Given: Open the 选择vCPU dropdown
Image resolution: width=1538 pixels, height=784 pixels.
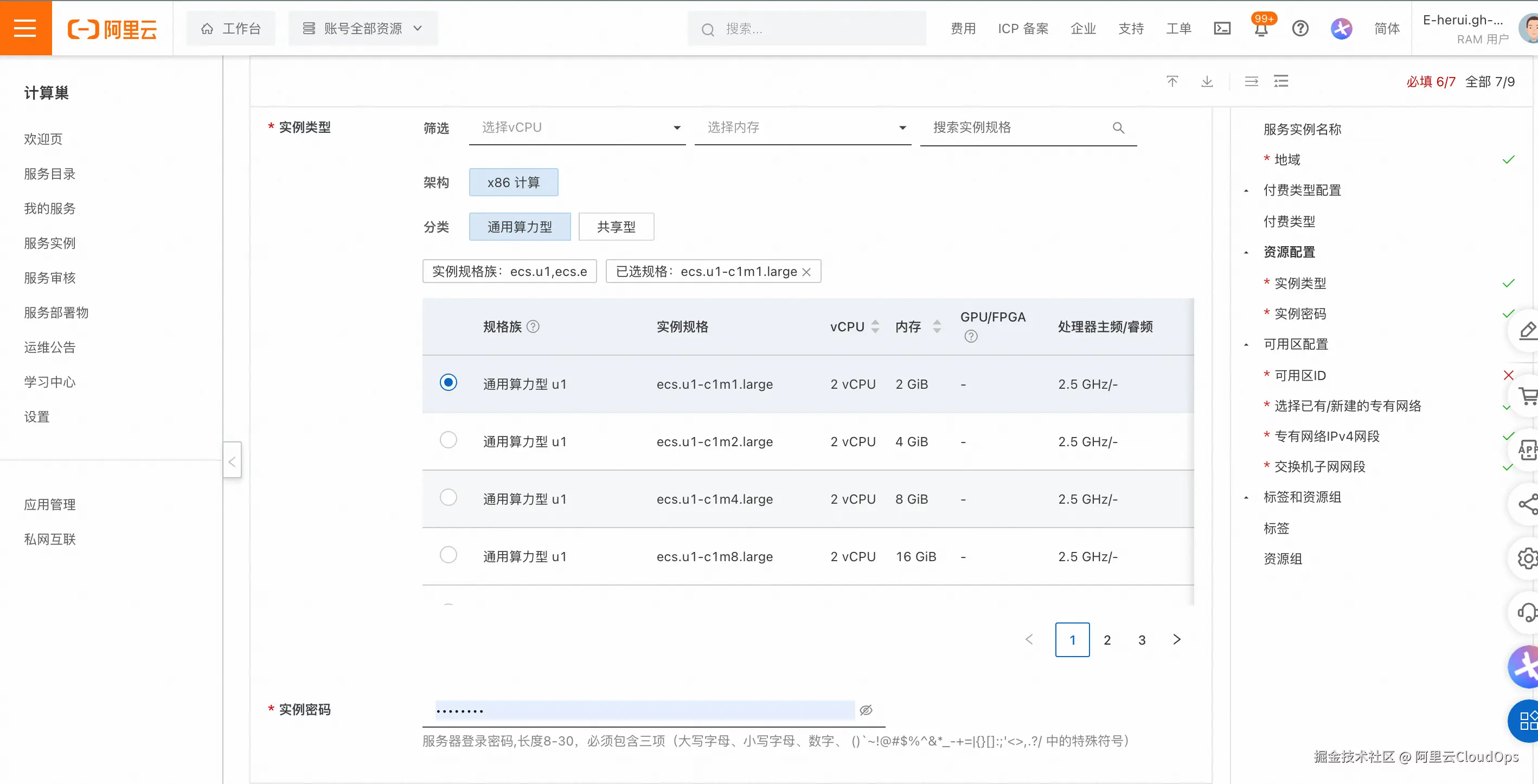Looking at the screenshot, I should coord(577,128).
